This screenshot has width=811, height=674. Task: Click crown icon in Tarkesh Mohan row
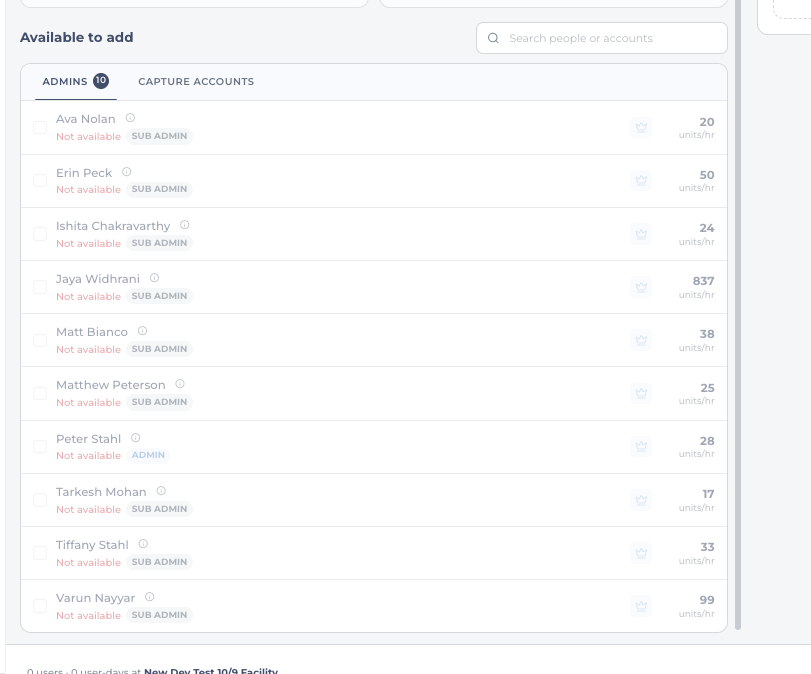tap(641, 500)
